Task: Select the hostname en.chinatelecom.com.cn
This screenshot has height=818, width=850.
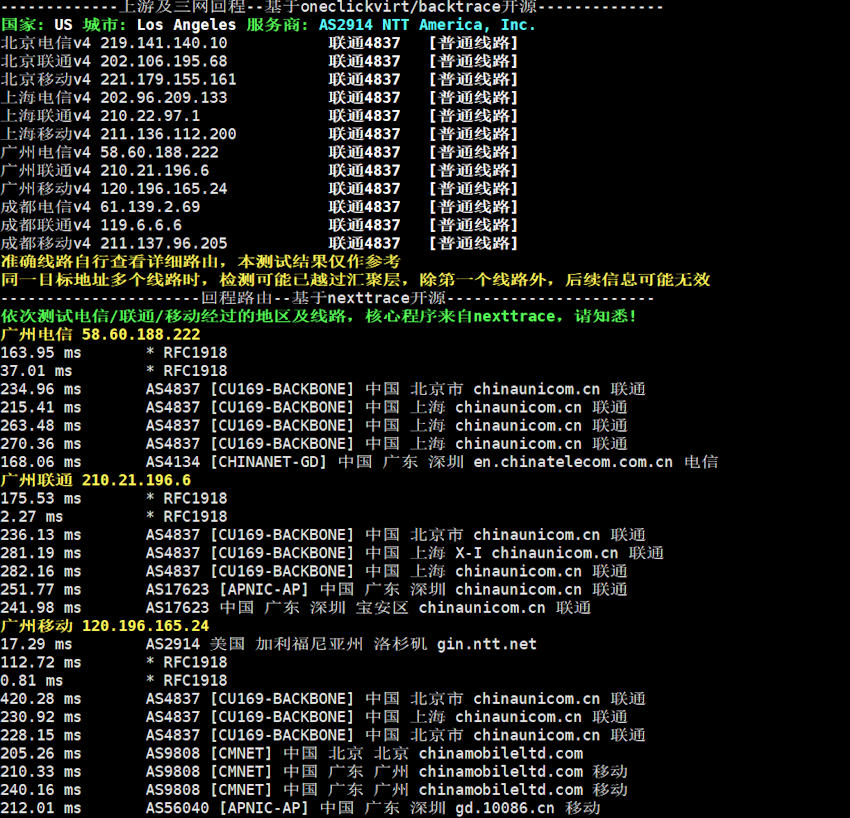Action: click(573, 462)
